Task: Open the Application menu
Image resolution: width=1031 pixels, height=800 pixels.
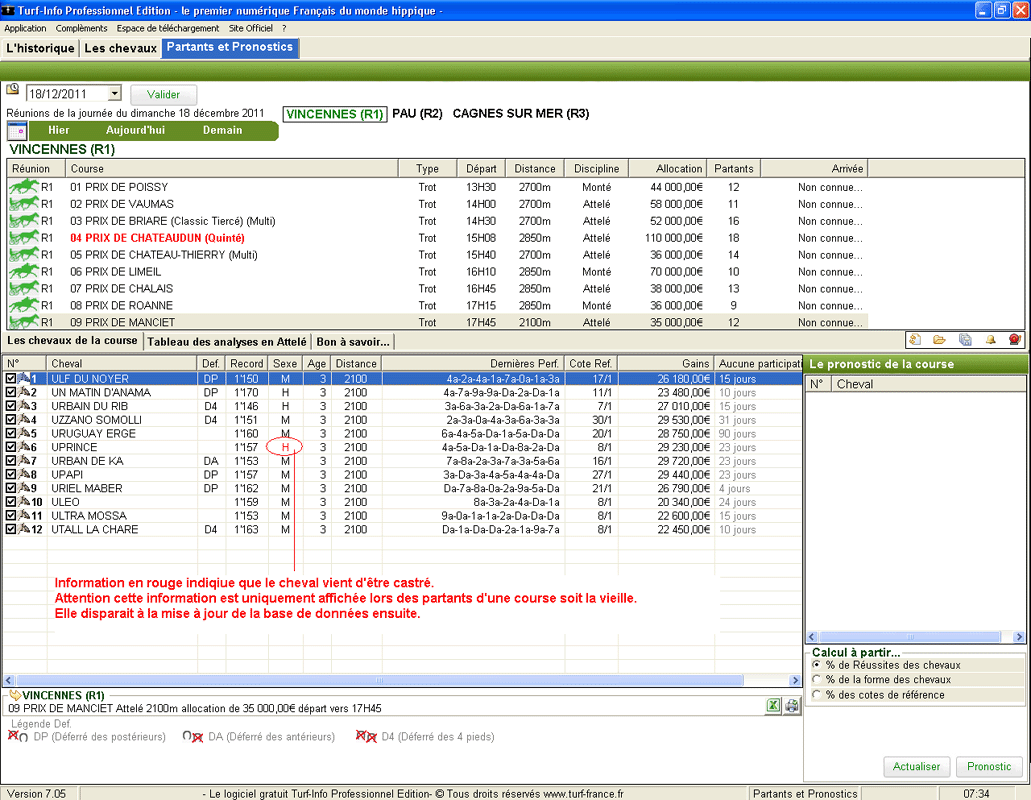Action: click(25, 28)
